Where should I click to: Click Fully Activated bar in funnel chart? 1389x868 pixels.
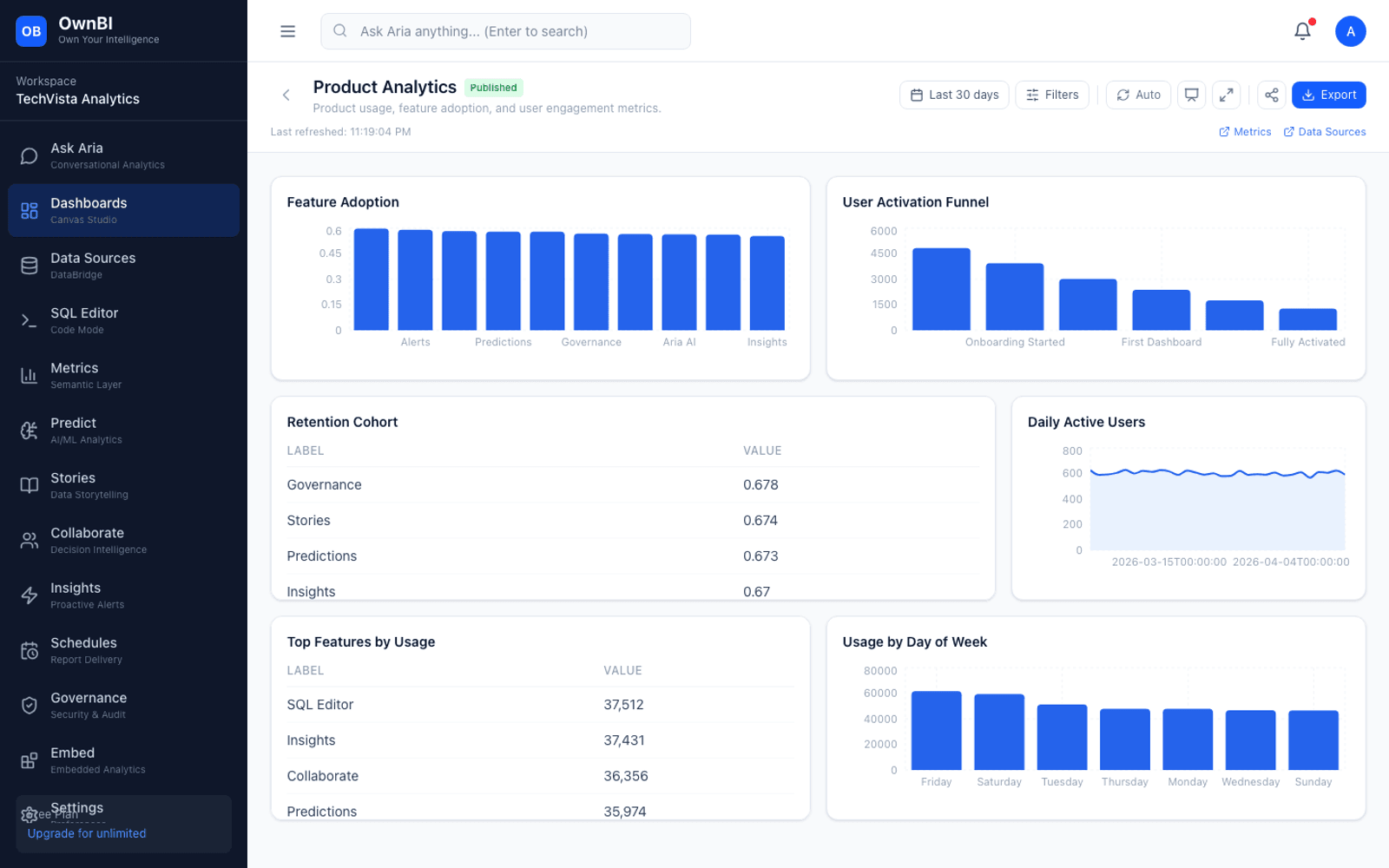1307,319
